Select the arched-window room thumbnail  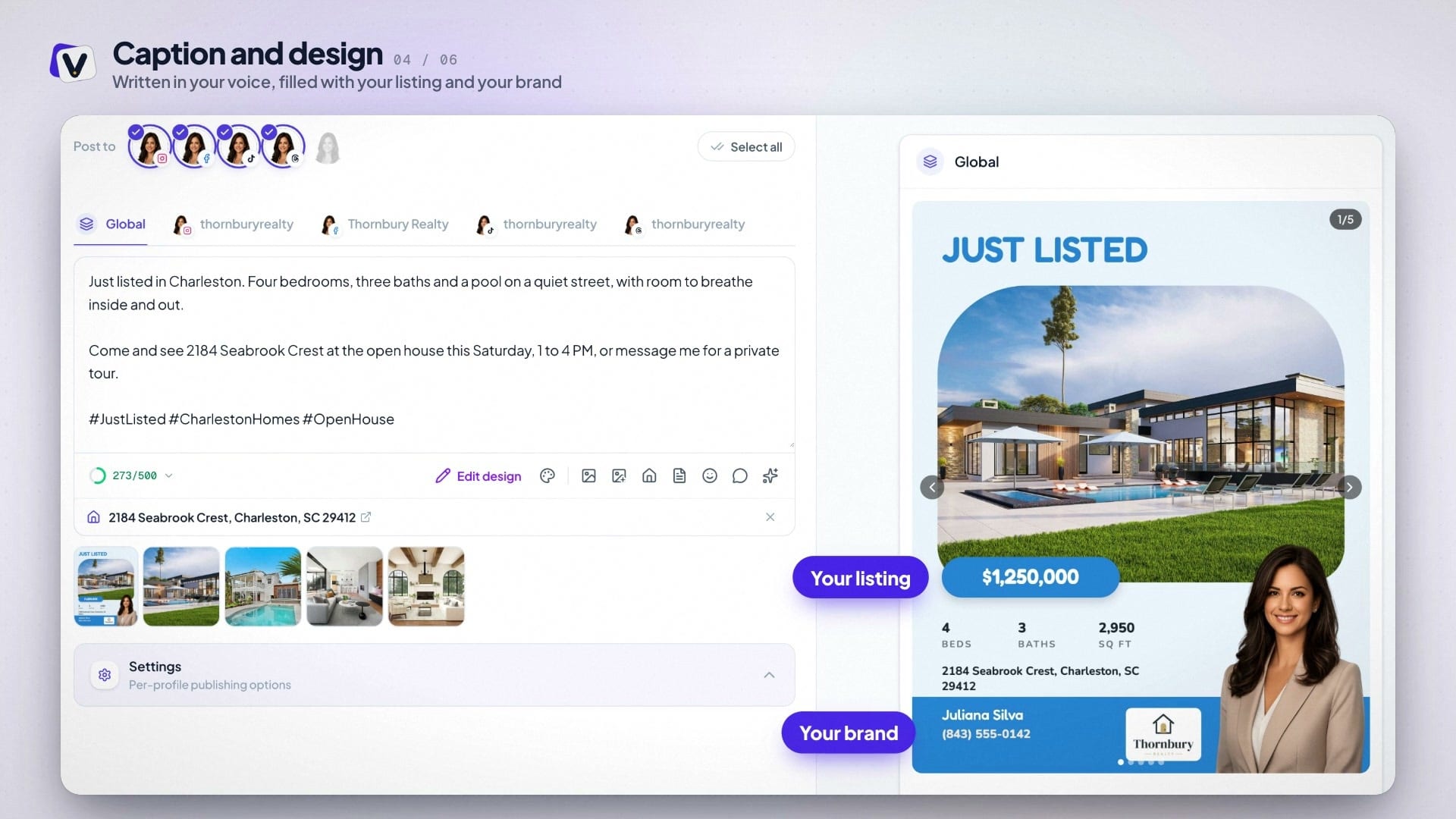(x=426, y=586)
